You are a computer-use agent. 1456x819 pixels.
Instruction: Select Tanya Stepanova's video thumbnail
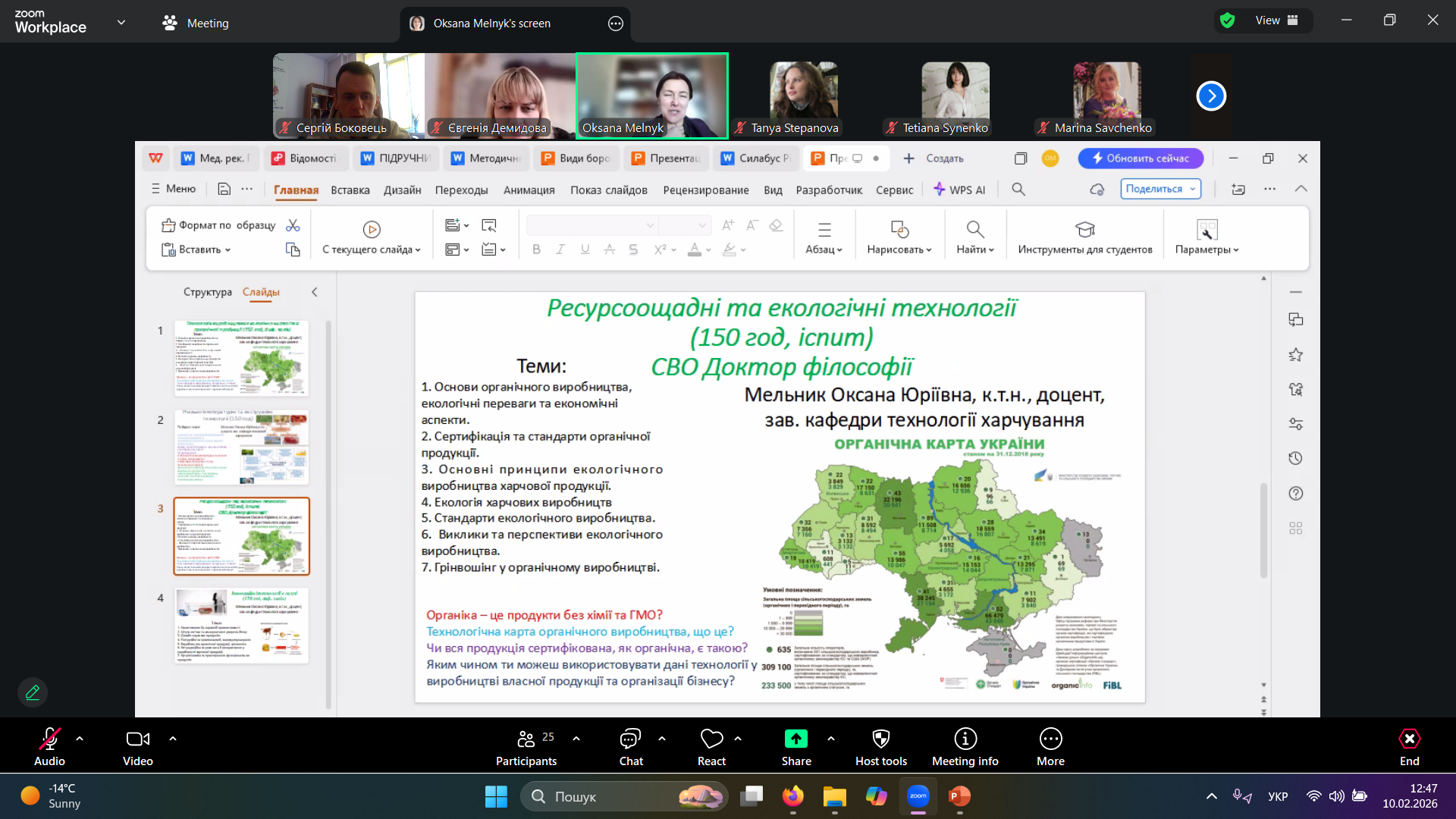tap(803, 96)
